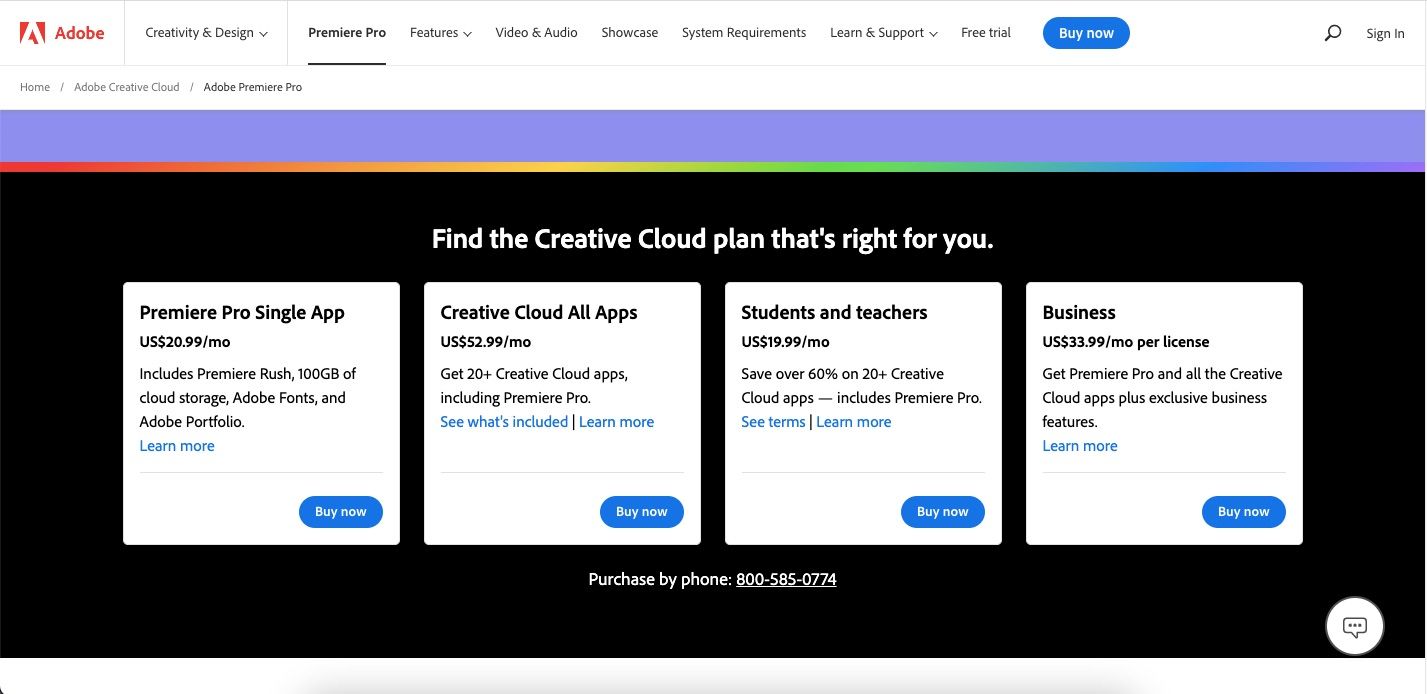Open Learn more under Premiere Pro Single App
This screenshot has width=1427, height=694.
pyautogui.click(x=177, y=446)
